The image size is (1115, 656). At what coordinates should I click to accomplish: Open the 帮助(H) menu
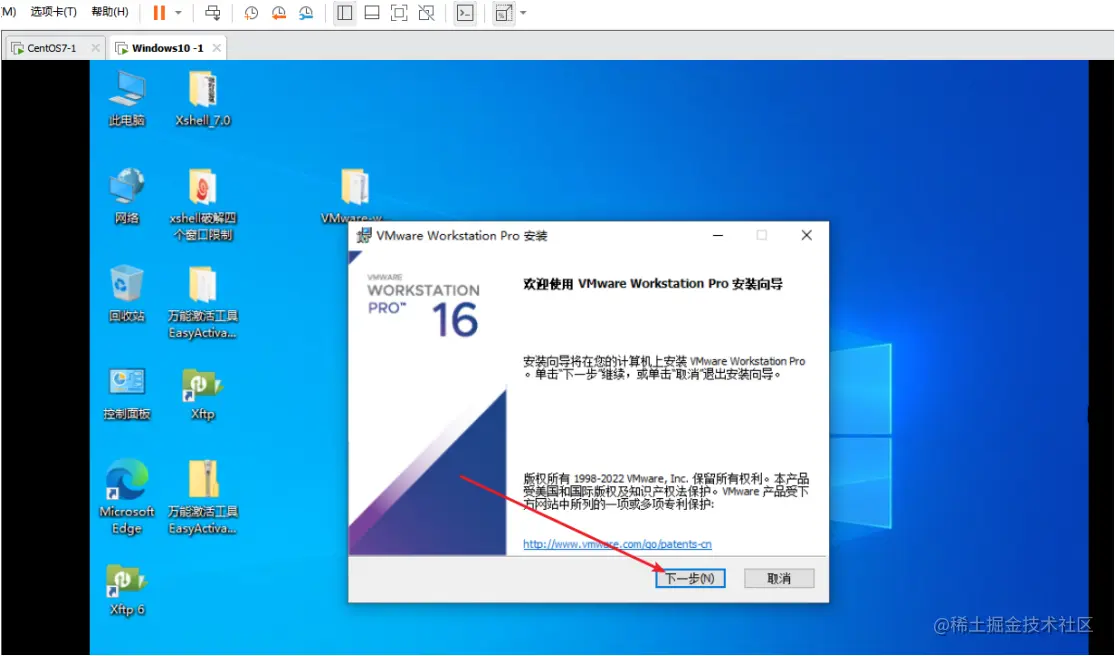coord(110,12)
